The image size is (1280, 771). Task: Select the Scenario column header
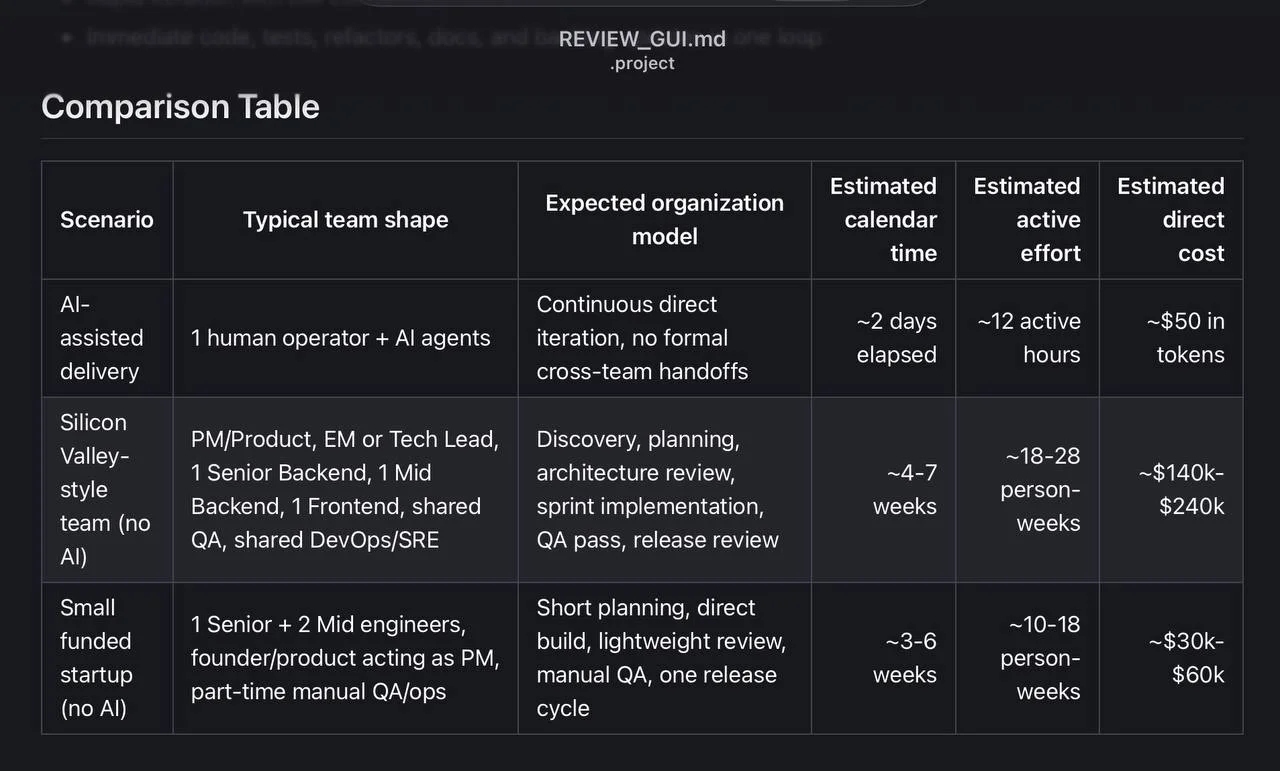coord(107,220)
